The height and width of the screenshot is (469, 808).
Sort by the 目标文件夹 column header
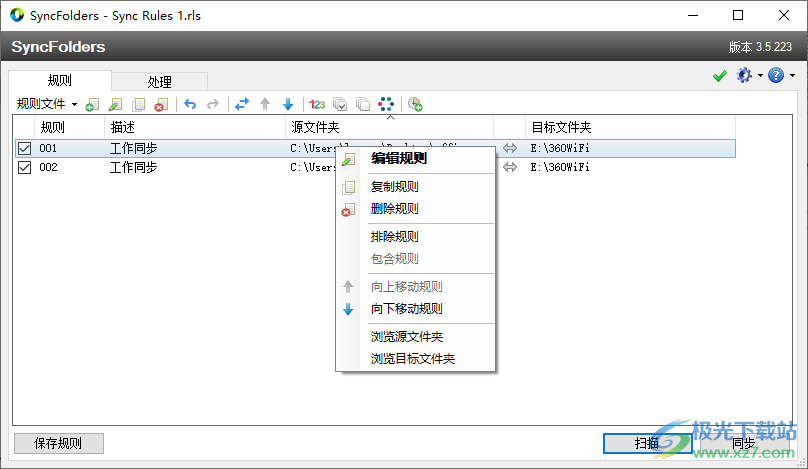630,127
